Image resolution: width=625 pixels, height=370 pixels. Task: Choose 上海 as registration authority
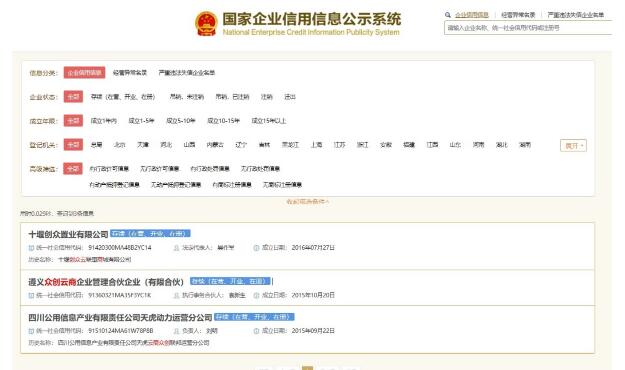pyautogui.click(x=316, y=145)
